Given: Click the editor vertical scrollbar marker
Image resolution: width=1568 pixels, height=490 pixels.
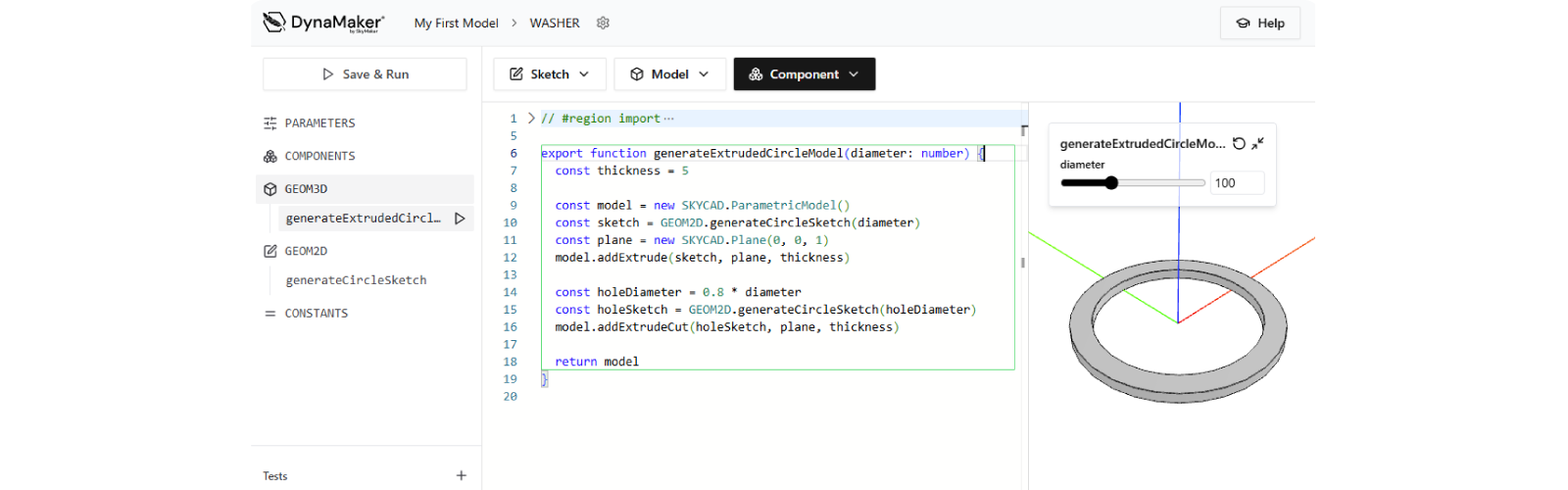Looking at the screenshot, I should (1023, 263).
